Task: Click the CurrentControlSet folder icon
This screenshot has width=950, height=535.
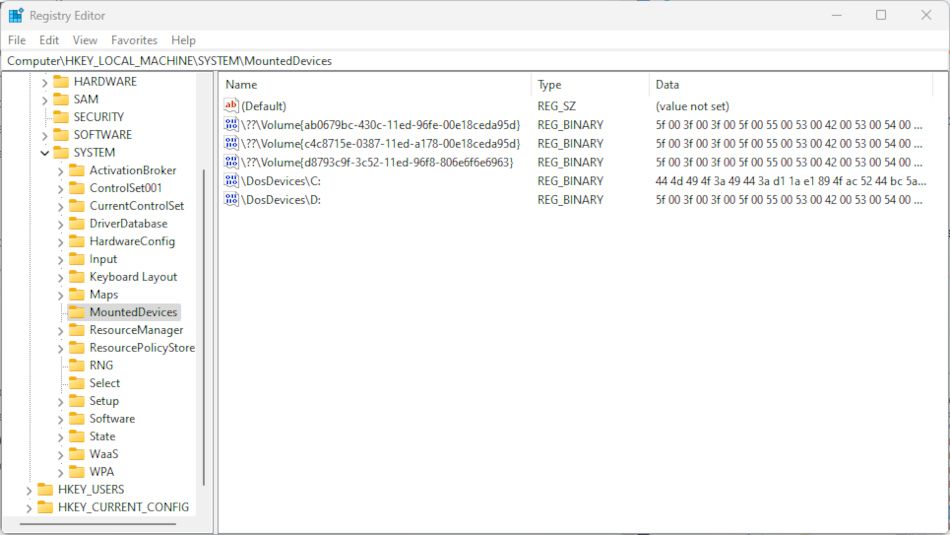Action: pyautogui.click(x=76, y=205)
